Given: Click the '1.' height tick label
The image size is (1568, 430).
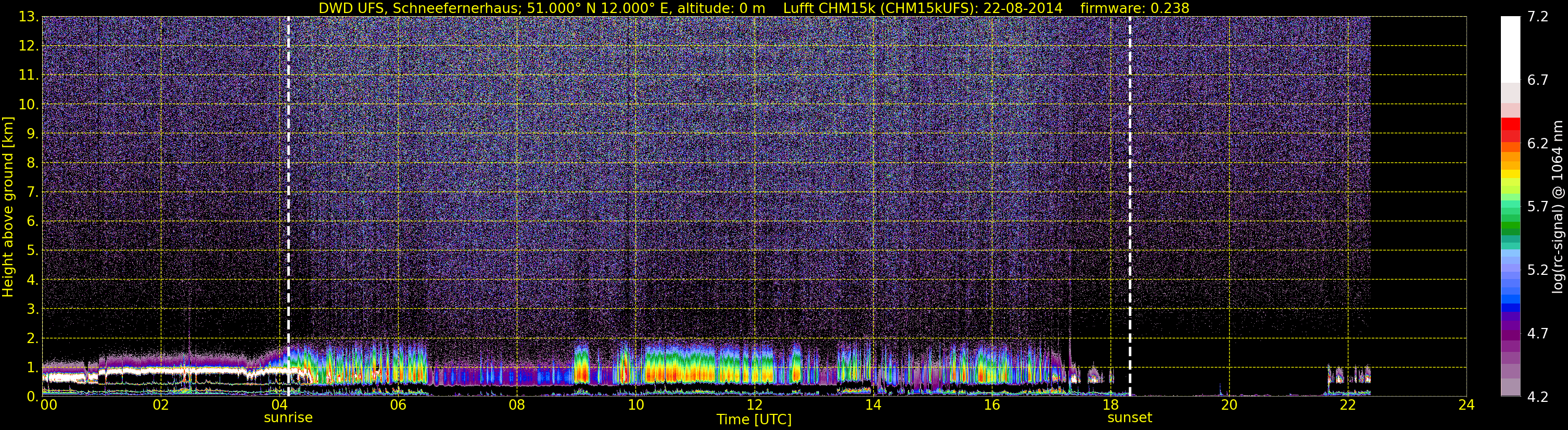Looking at the screenshot, I should click(32, 367).
